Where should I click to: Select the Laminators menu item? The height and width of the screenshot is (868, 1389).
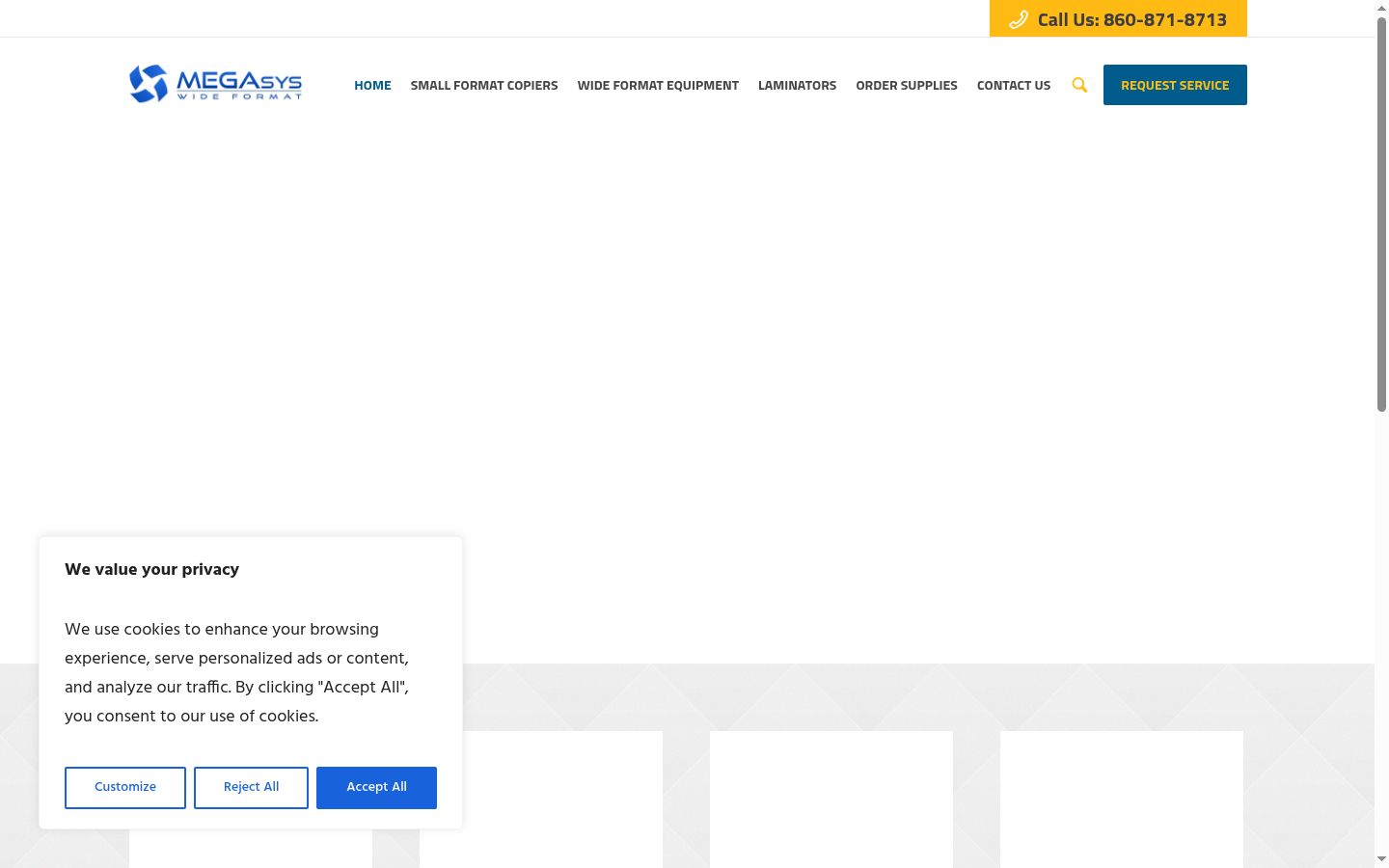797,85
